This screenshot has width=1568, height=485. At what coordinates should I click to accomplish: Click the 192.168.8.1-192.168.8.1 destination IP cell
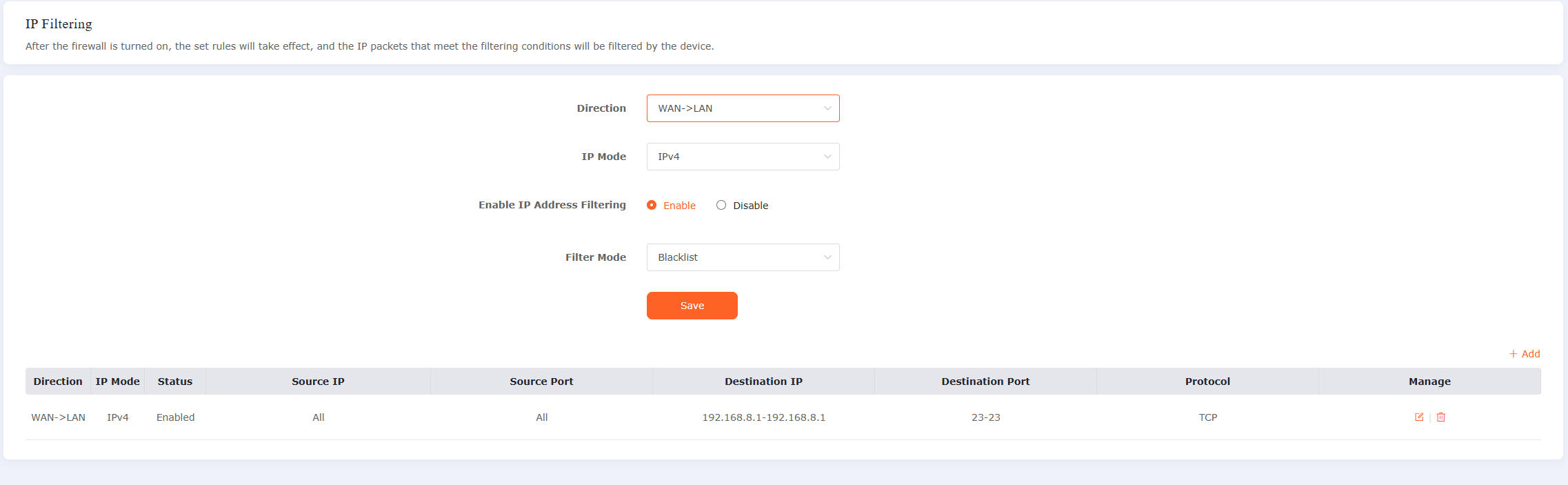pyautogui.click(x=763, y=417)
